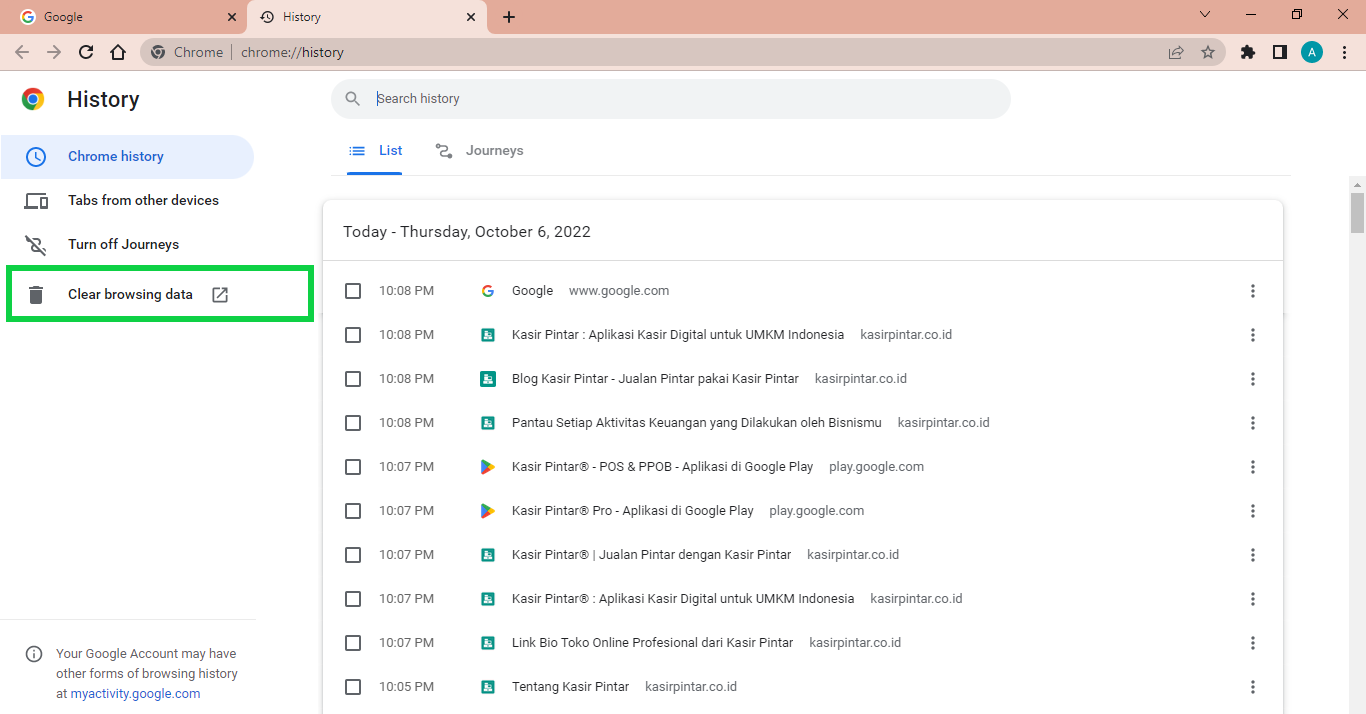Tick checkbox for Google www.google.com entry
This screenshot has height=714, width=1366.
[x=353, y=291]
